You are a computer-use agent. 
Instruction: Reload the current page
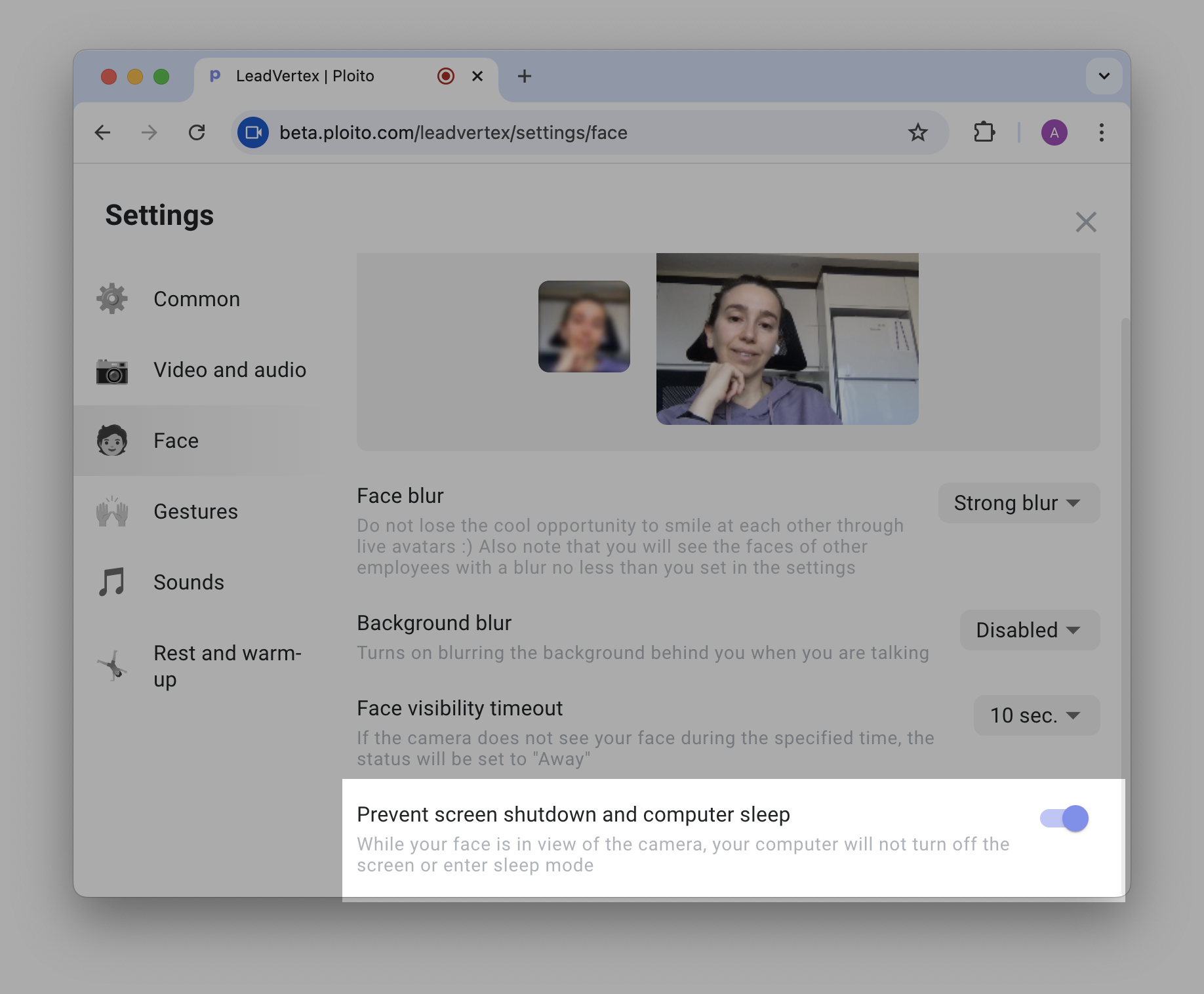(197, 132)
